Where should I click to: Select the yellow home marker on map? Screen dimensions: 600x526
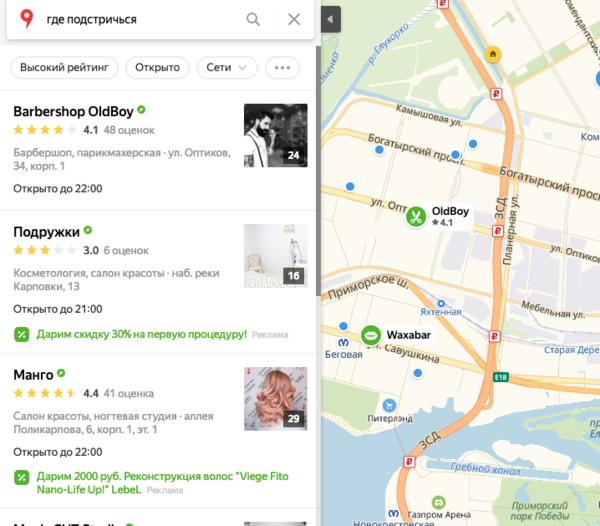point(493,54)
